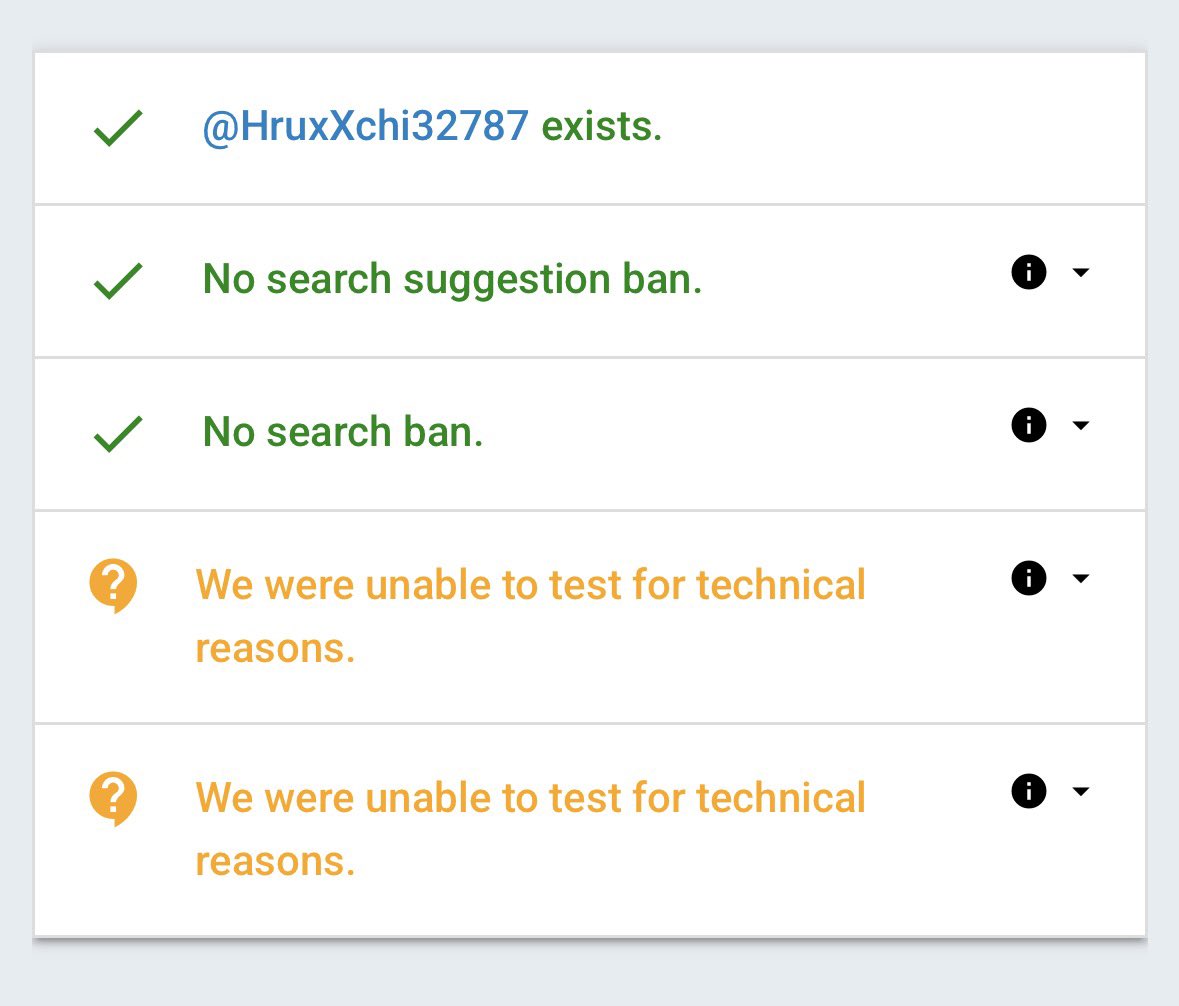1179x1006 pixels.
Task: Click the word "exists." after the username
Action: (x=601, y=128)
